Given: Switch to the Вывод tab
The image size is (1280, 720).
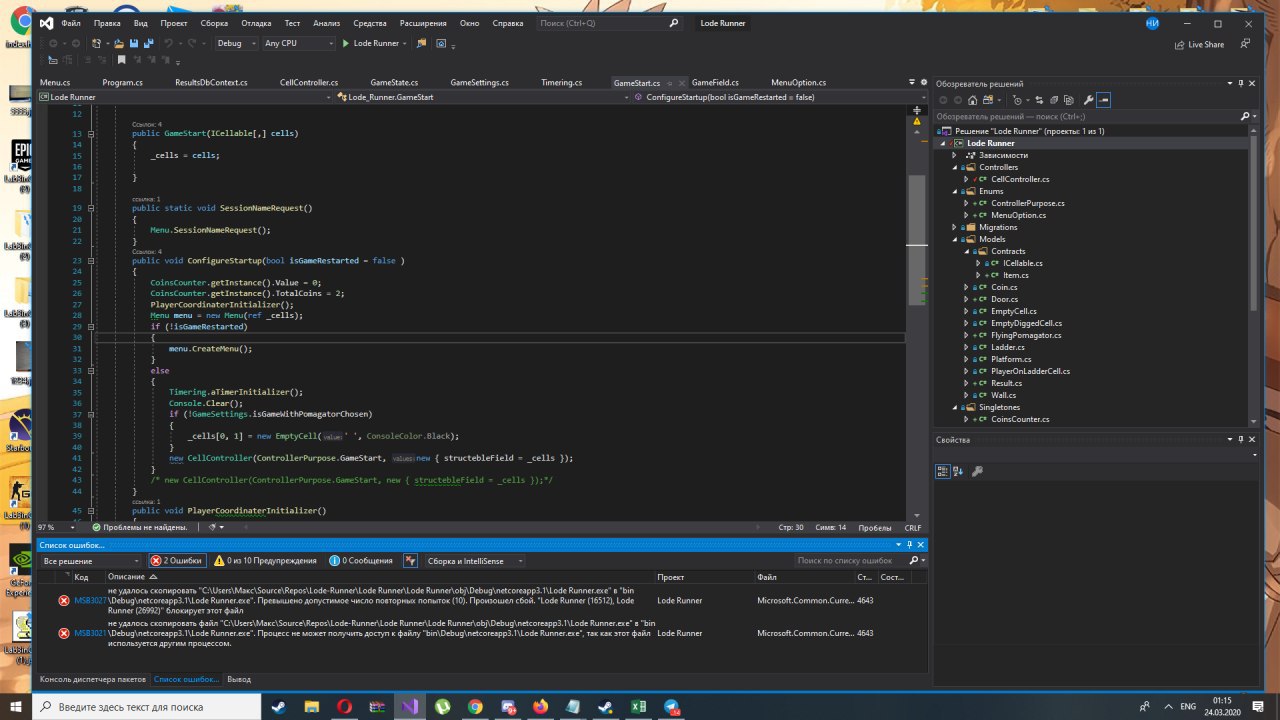Looking at the screenshot, I should pos(239,679).
